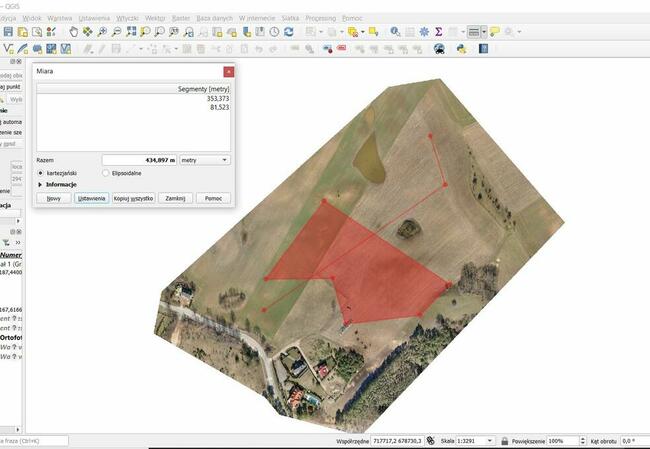Click the Refresh map icon
Viewport: 650px width, 449px height.
point(289,32)
